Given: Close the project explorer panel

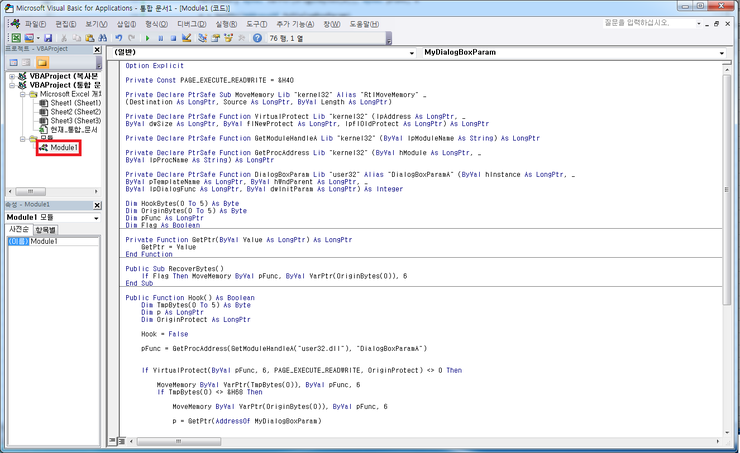Looking at the screenshot, I should coord(97,50).
